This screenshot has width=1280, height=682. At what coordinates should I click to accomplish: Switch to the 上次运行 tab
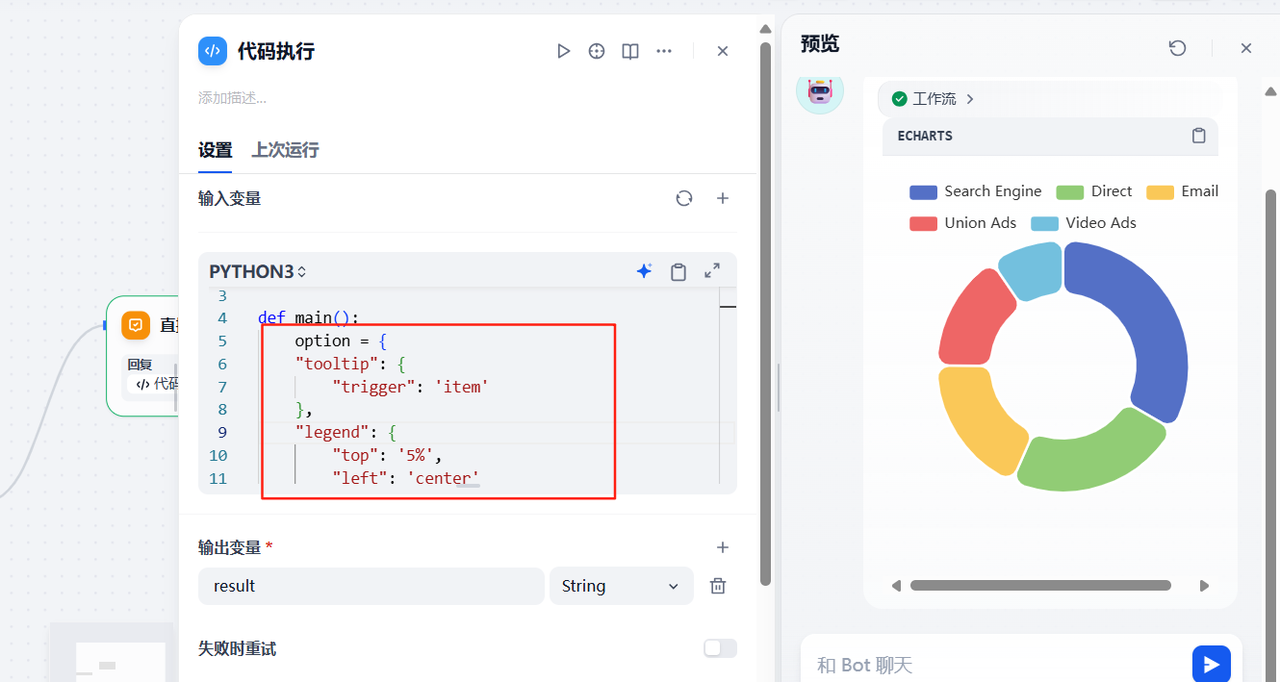pos(285,150)
